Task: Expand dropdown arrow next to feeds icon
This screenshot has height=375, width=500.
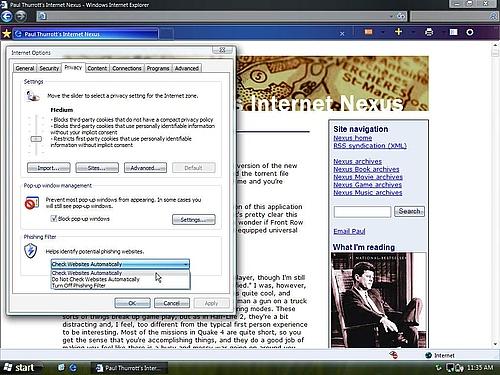Action: point(383,32)
